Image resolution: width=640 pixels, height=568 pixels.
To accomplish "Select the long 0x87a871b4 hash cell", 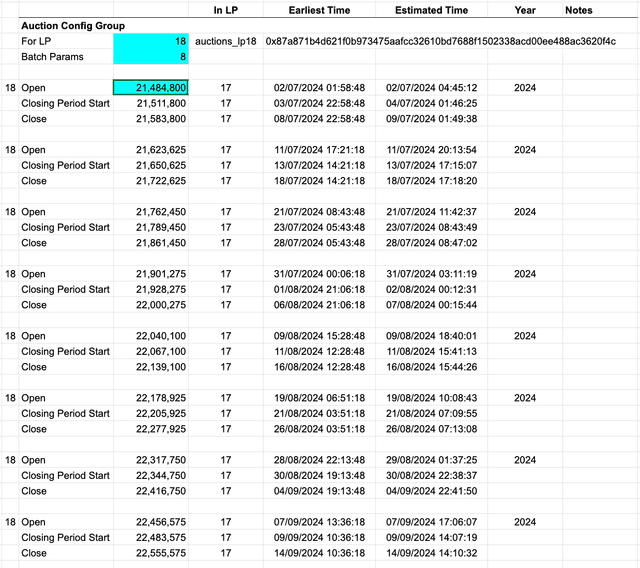I will pyautogui.click(x=440, y=42).
